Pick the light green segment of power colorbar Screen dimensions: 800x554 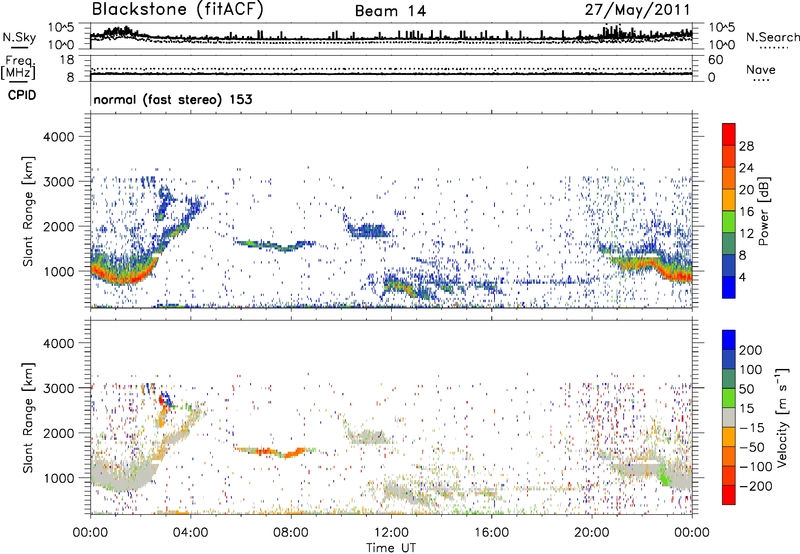pos(729,221)
